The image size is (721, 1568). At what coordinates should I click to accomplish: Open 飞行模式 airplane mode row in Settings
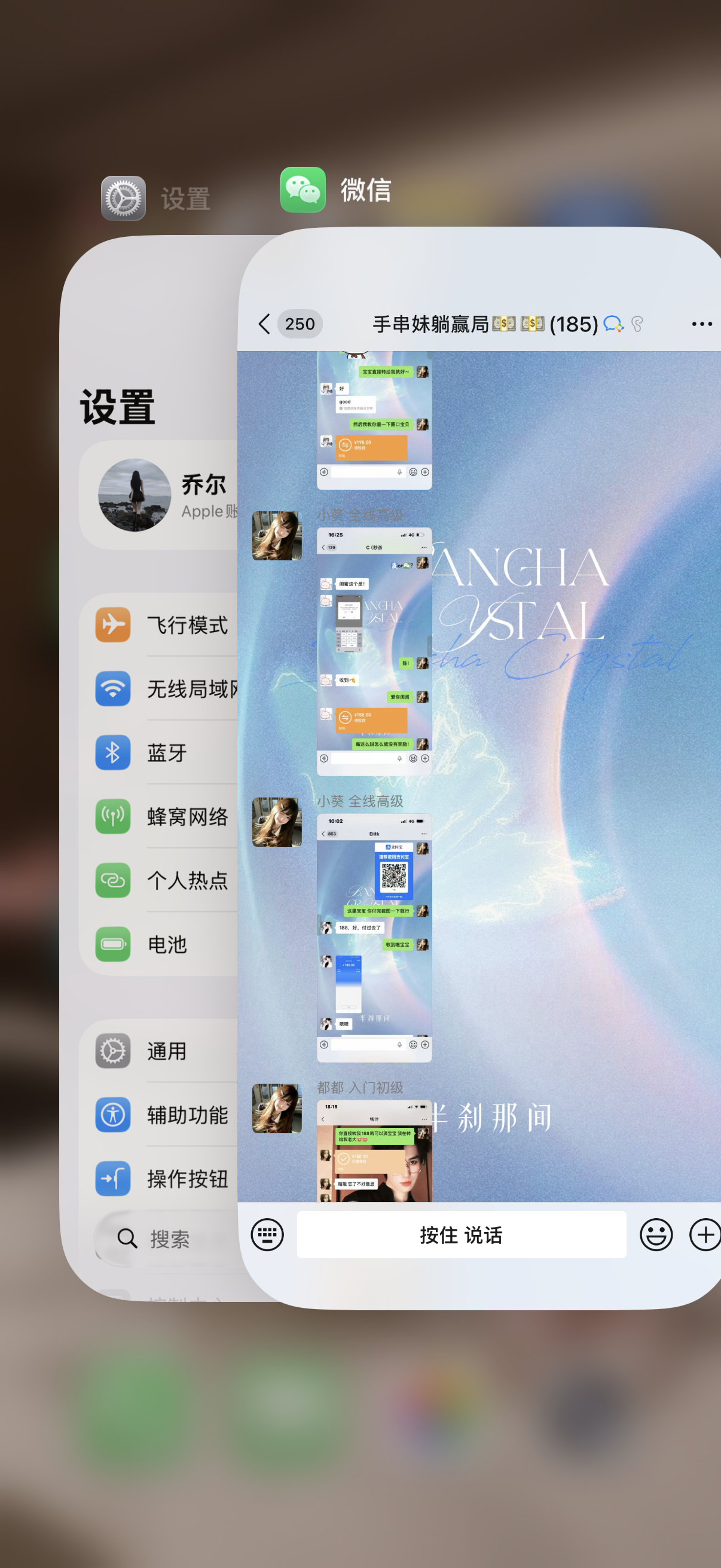pyautogui.click(x=158, y=624)
